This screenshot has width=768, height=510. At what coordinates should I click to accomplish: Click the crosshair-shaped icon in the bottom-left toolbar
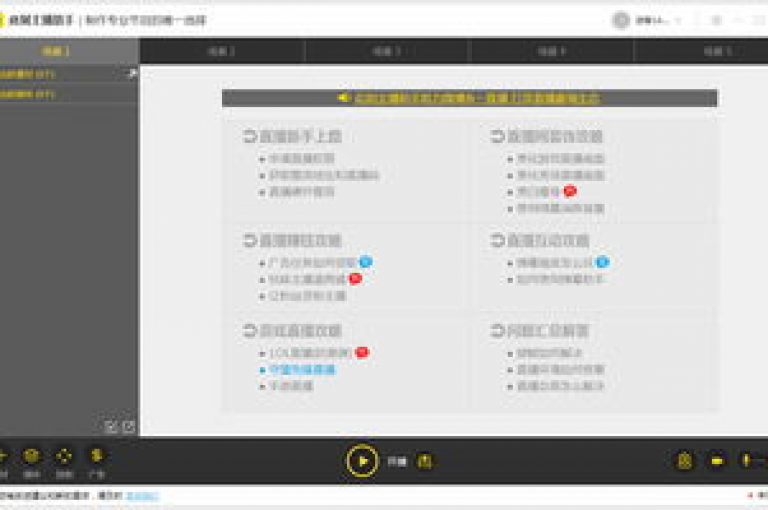click(64, 456)
